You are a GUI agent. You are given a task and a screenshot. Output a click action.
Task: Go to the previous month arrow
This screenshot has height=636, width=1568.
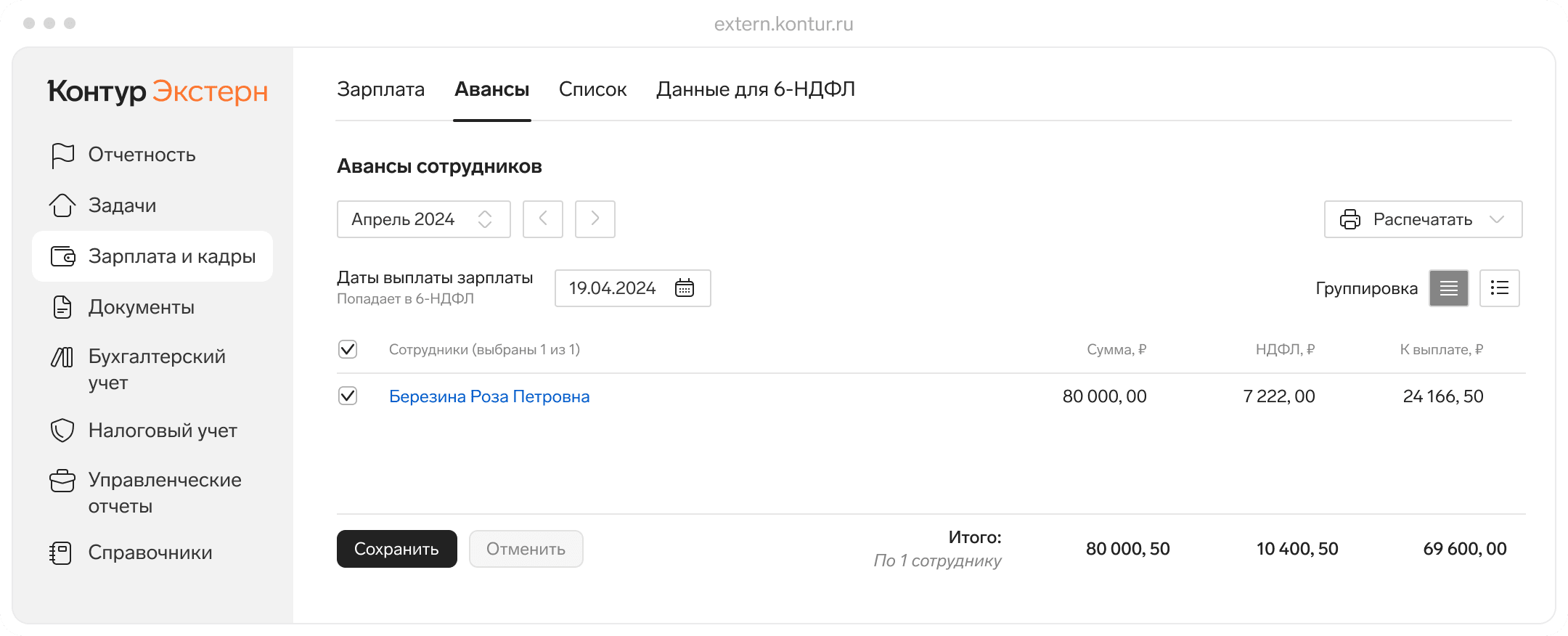click(x=543, y=219)
